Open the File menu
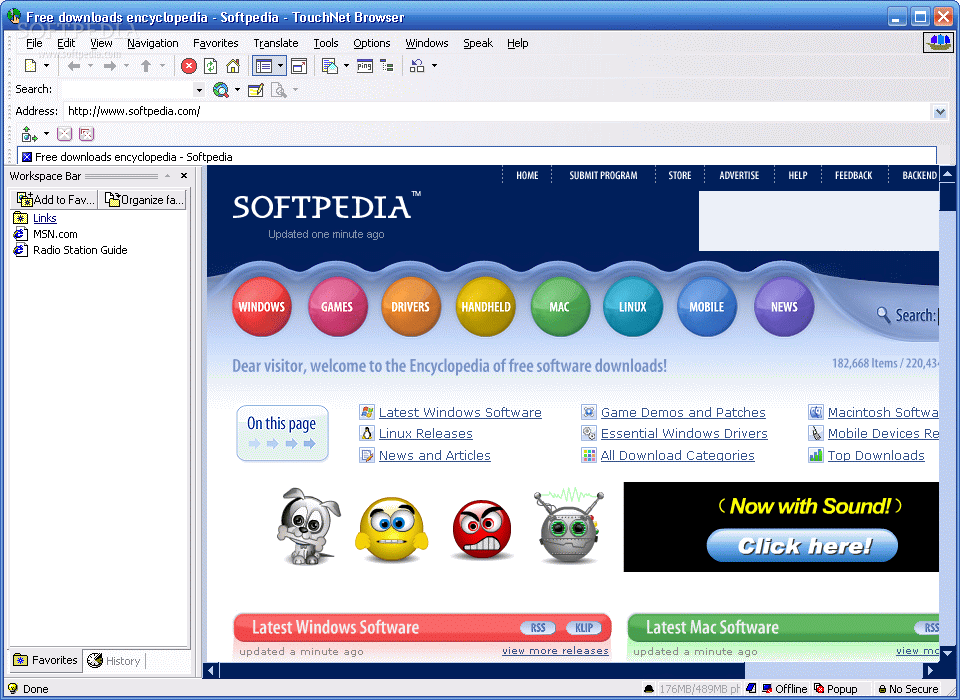The height and width of the screenshot is (700, 960). click(34, 43)
